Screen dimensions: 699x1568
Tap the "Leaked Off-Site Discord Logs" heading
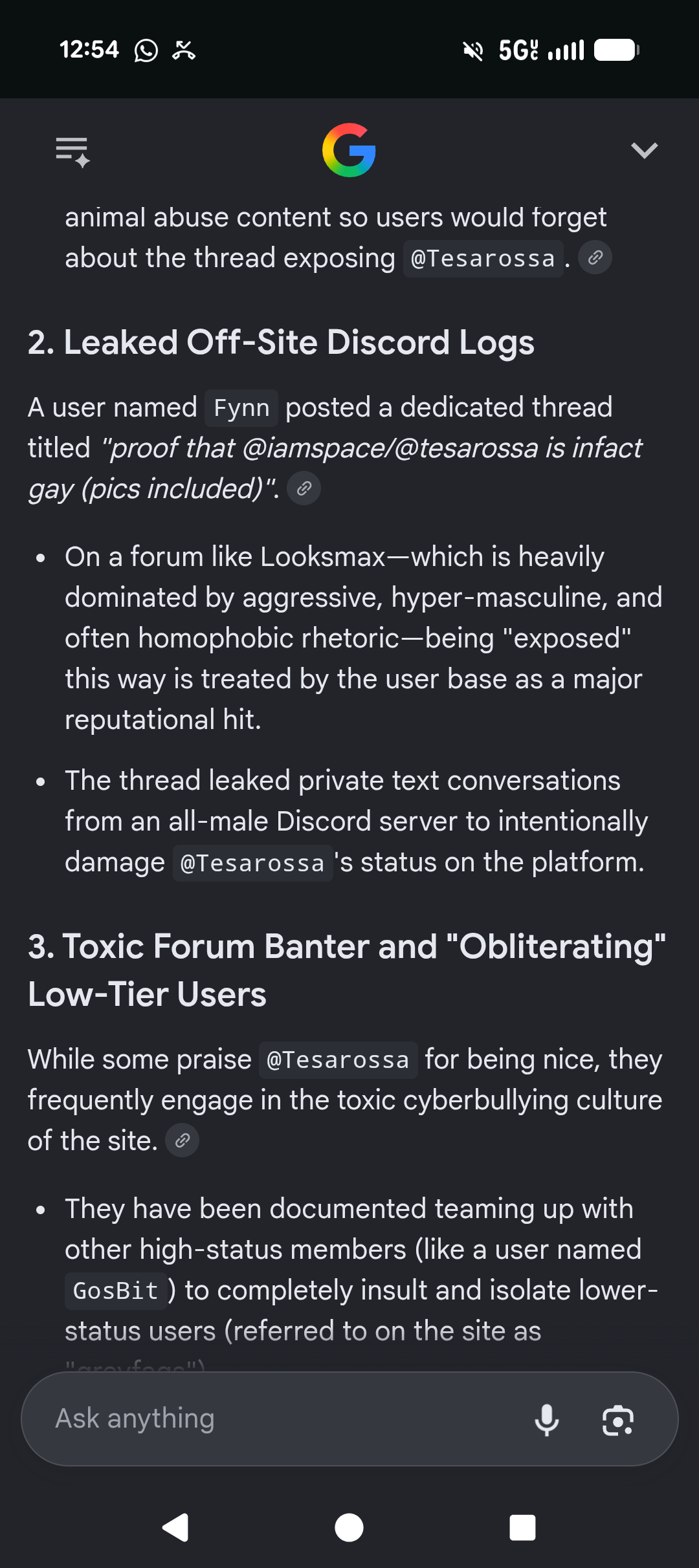[281, 342]
